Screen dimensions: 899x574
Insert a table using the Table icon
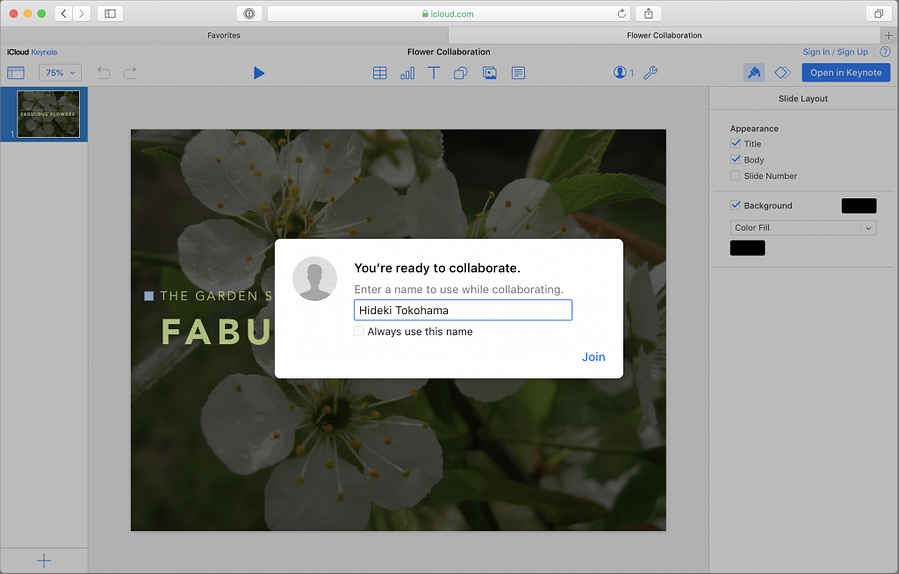380,73
